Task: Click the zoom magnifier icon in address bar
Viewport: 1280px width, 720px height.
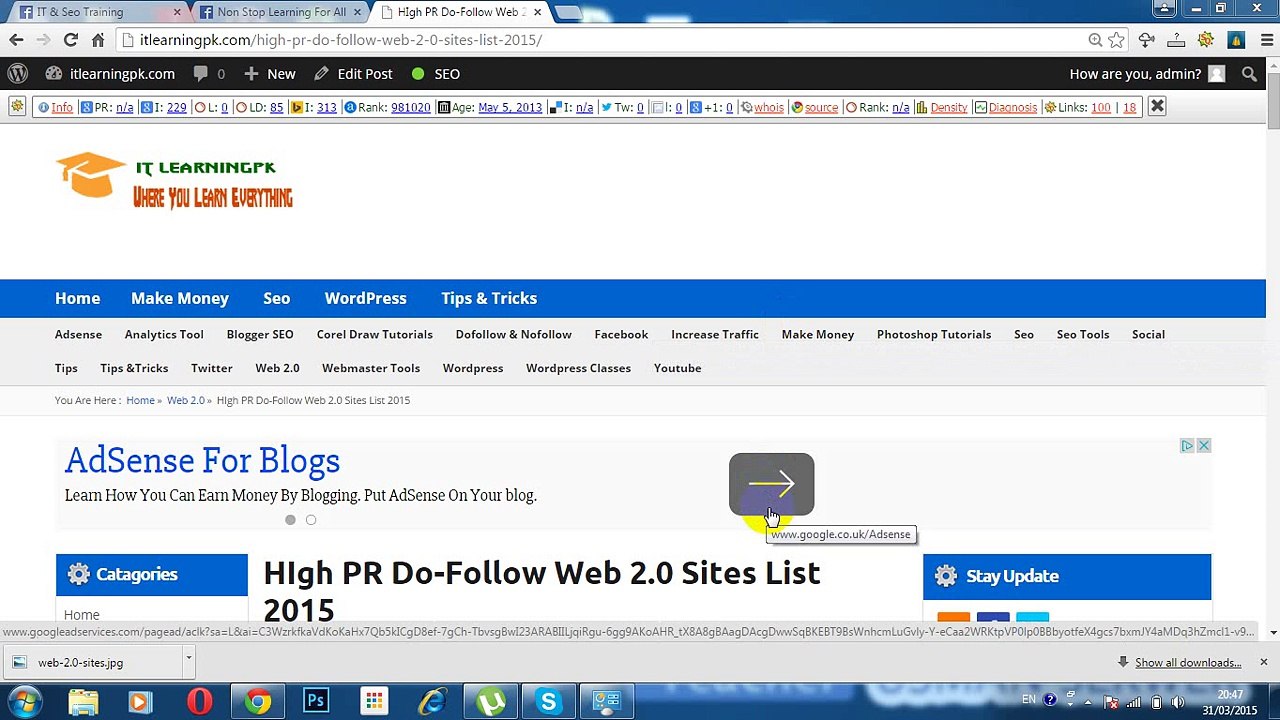Action: [x=1095, y=40]
